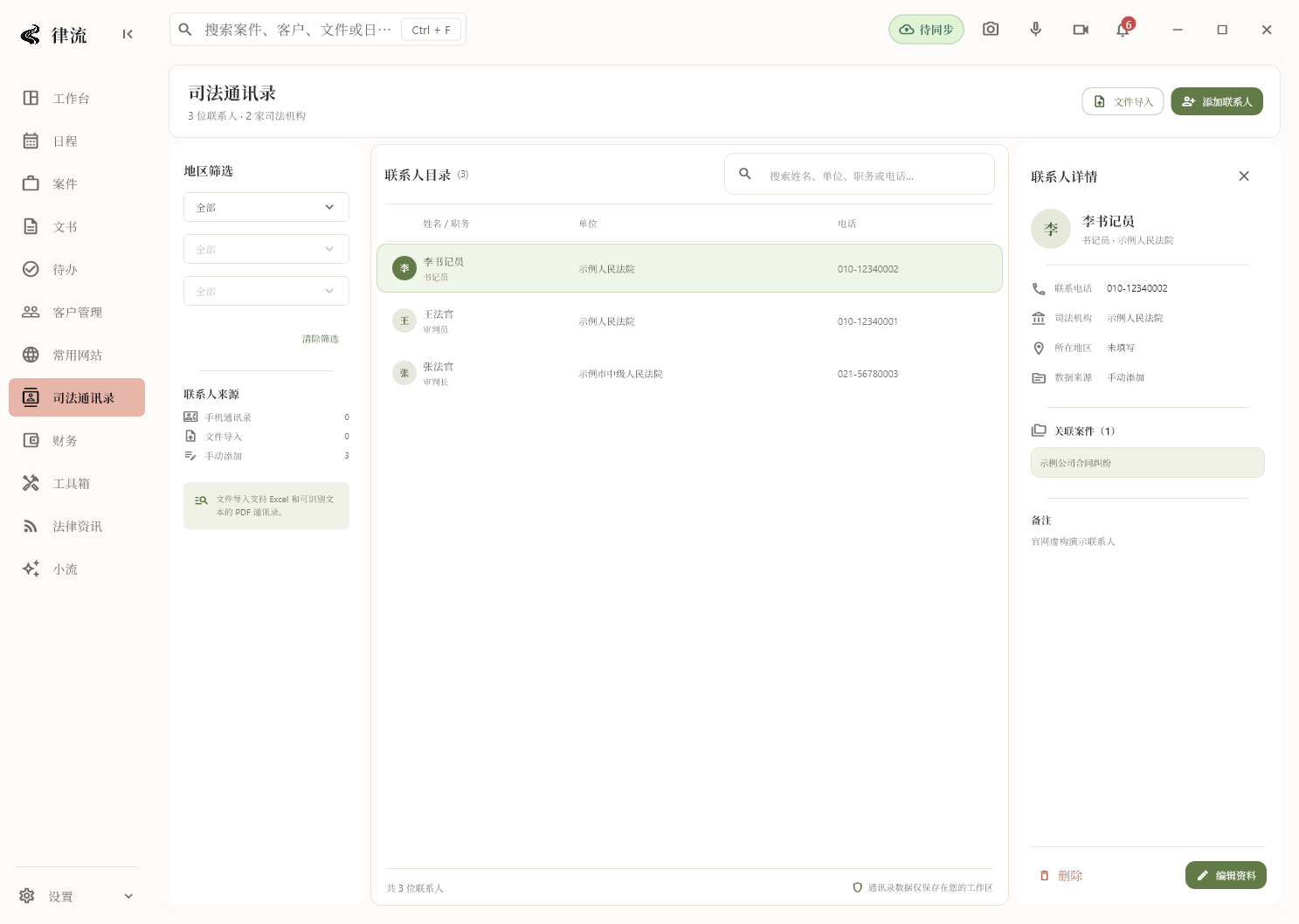Click 文件导入 button in header
The image size is (1299, 924).
[1123, 101]
